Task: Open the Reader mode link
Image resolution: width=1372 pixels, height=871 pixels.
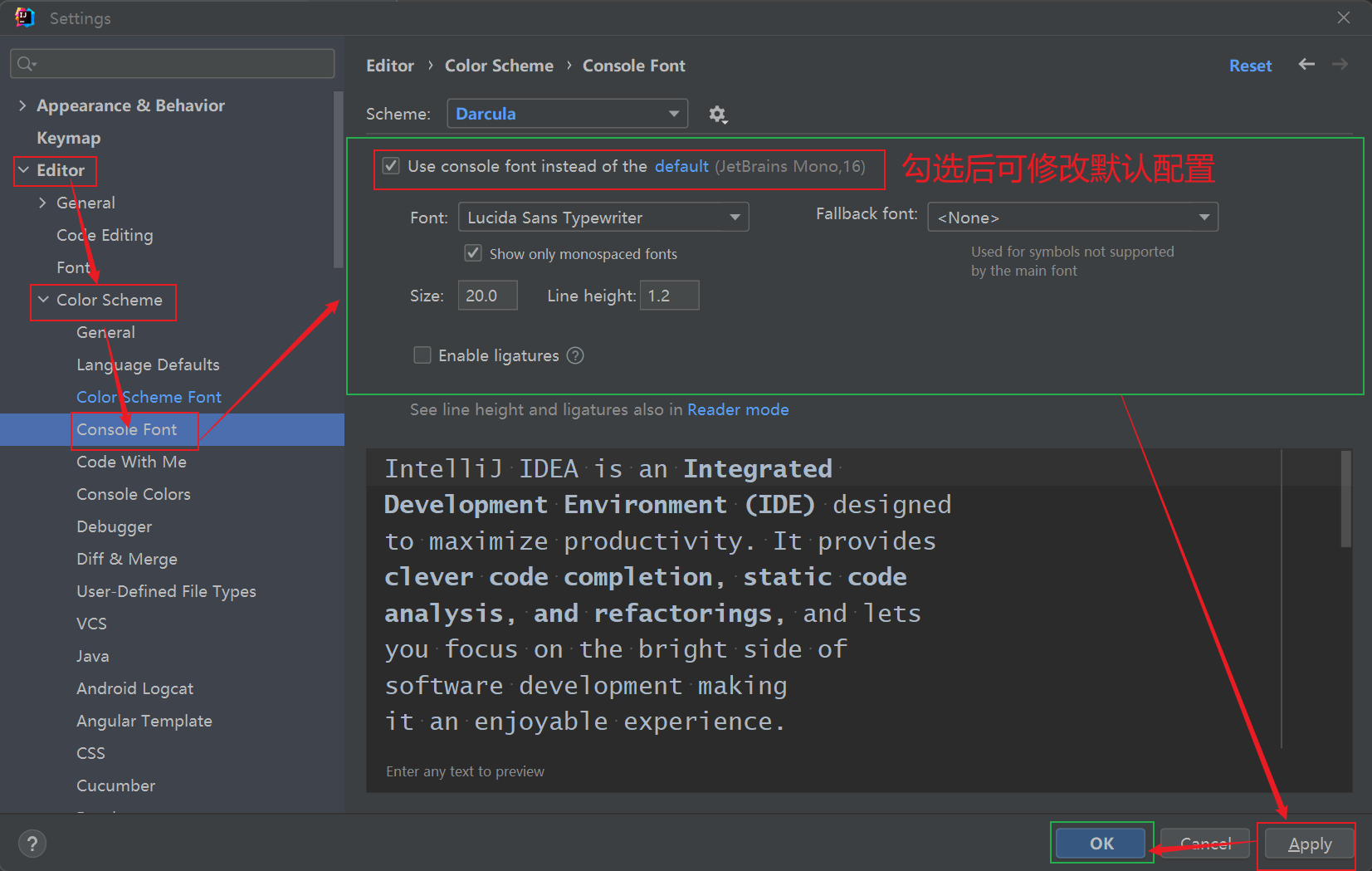Action: click(738, 409)
